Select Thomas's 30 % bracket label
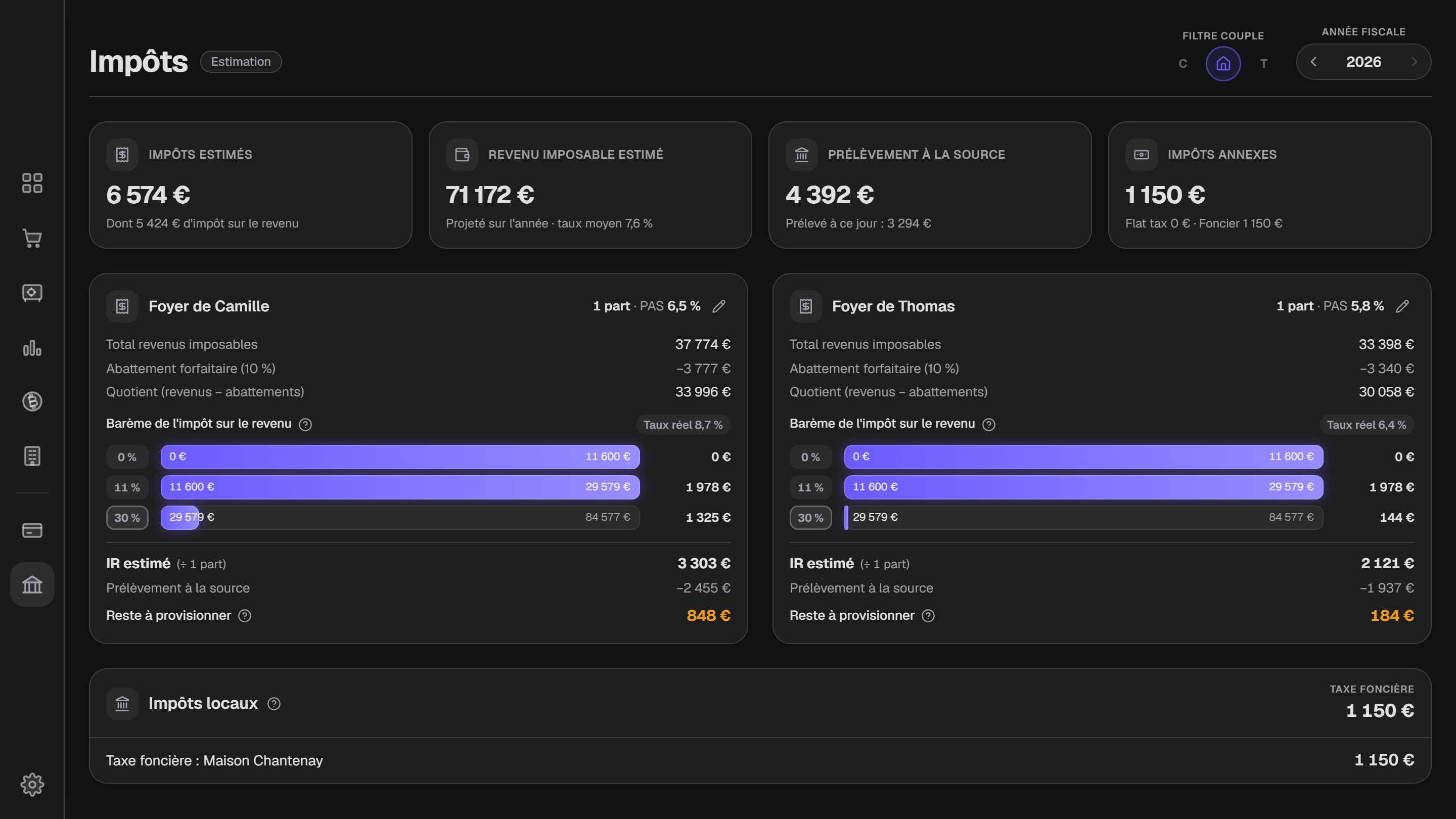Screen dimensions: 1456x819 810,518
